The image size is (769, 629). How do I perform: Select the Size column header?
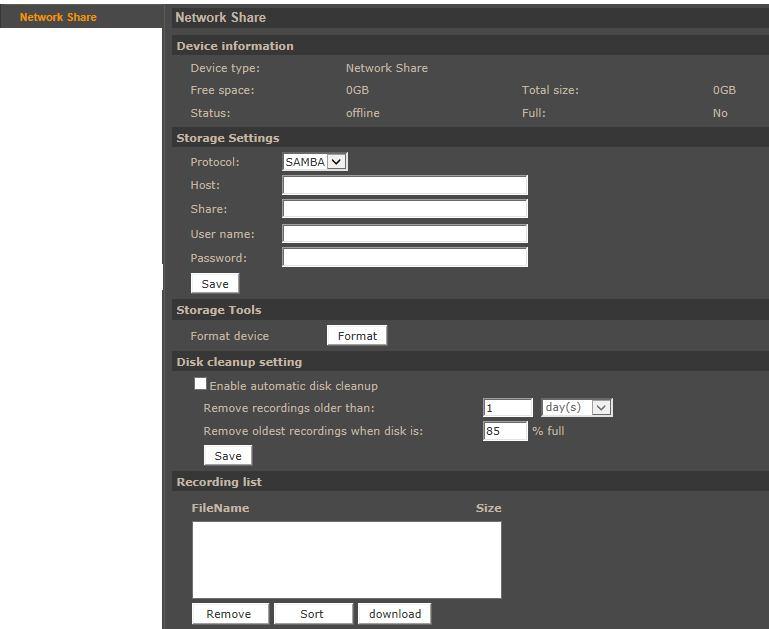click(x=488, y=508)
